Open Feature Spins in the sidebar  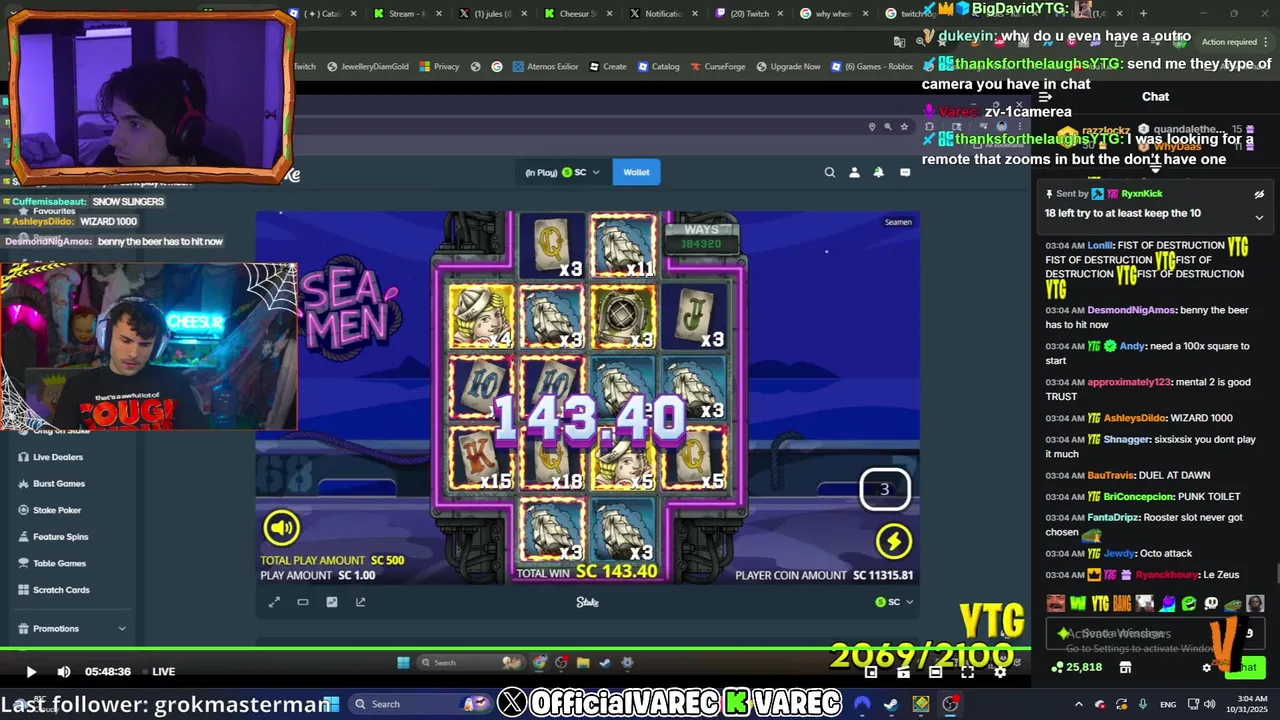coord(60,537)
